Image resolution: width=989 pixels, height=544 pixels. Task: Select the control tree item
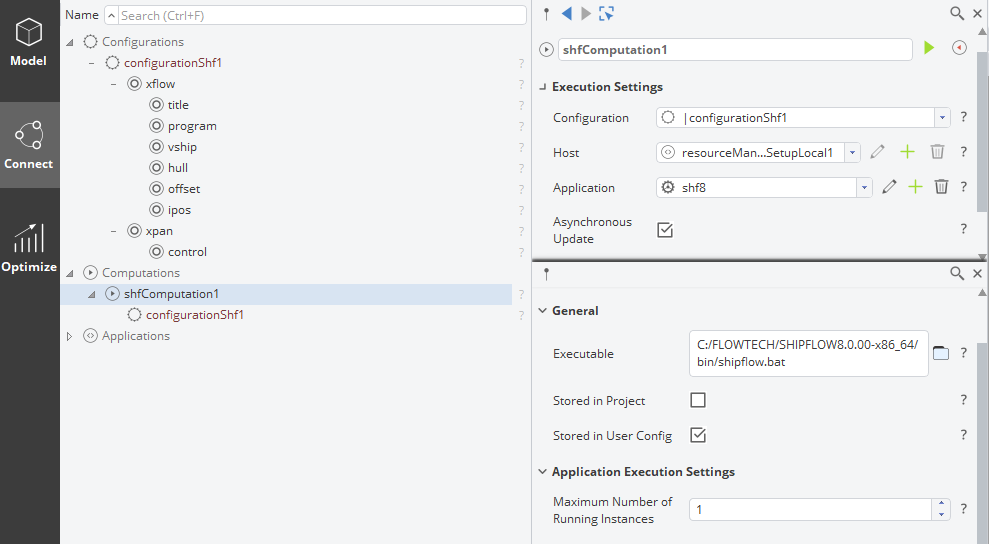tap(187, 252)
